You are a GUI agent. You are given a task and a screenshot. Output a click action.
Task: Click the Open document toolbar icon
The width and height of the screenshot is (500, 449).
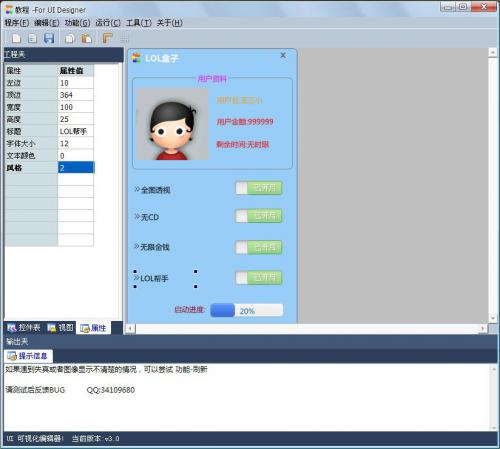[33, 38]
